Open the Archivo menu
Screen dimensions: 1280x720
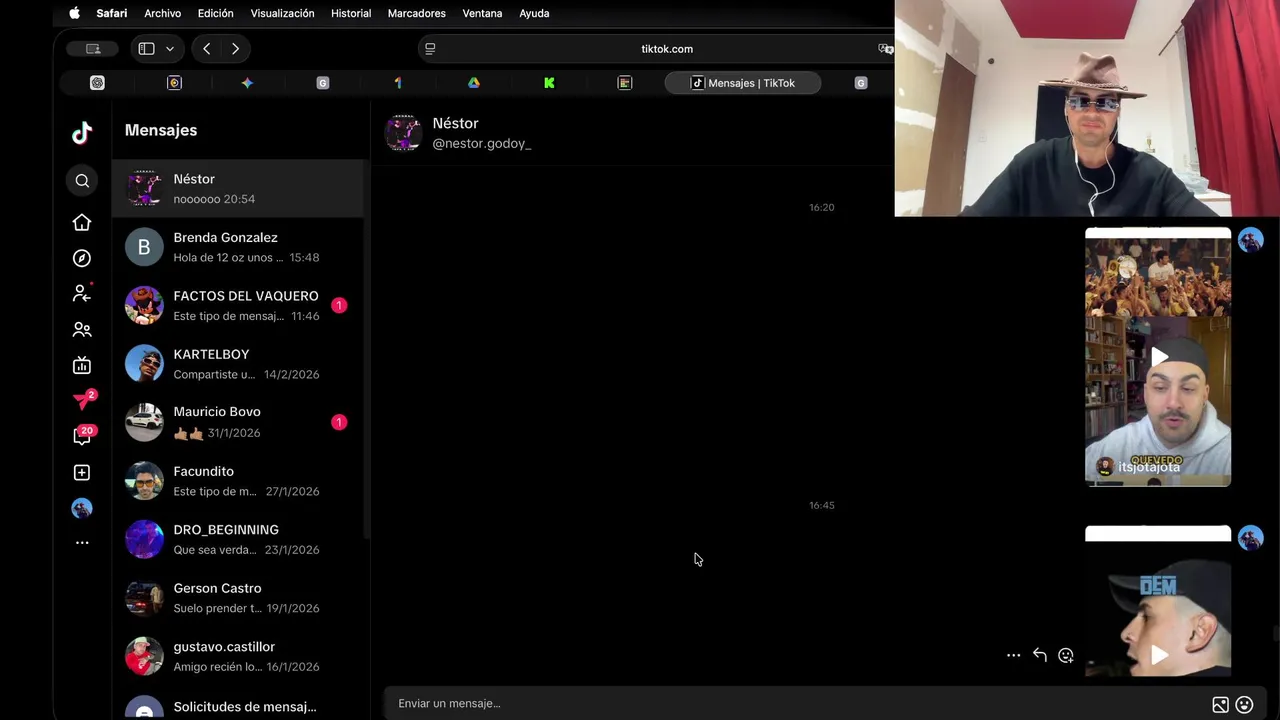(162, 13)
